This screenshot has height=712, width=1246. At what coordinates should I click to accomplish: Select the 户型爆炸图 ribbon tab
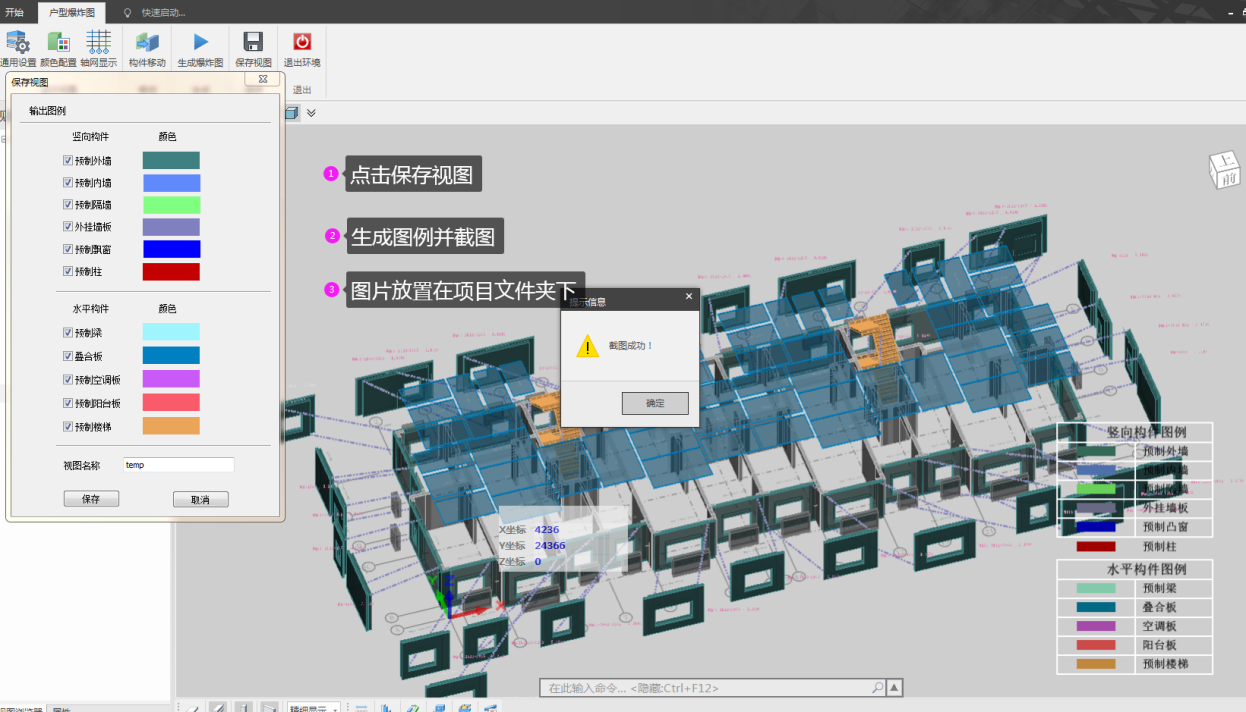point(72,12)
